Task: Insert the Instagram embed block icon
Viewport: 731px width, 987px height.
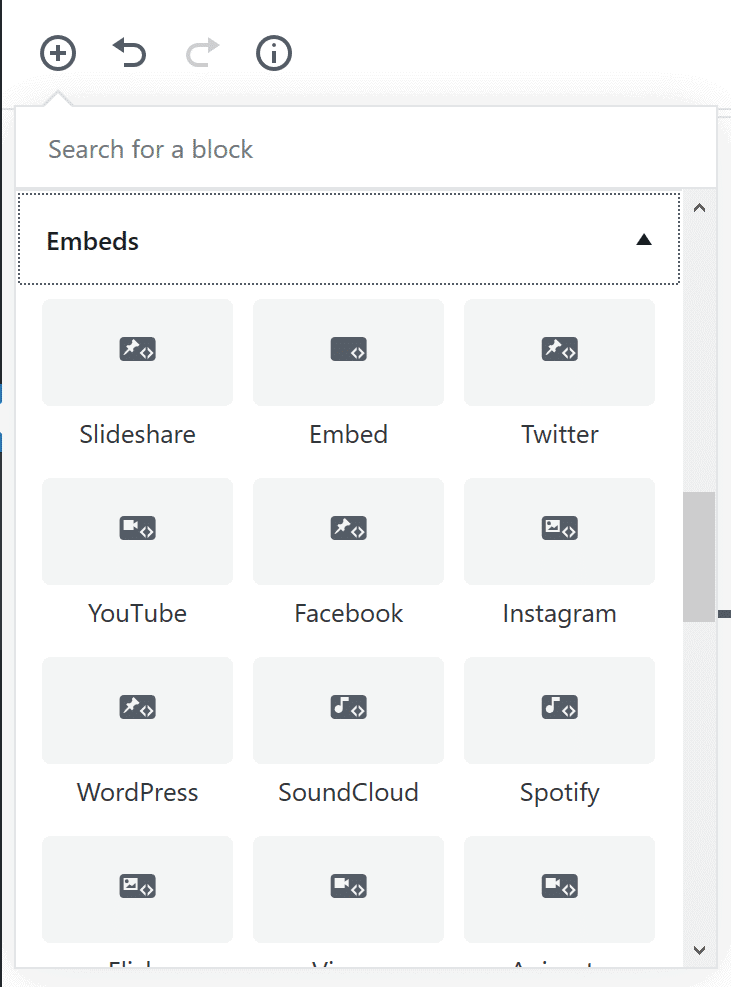Action: click(x=559, y=528)
